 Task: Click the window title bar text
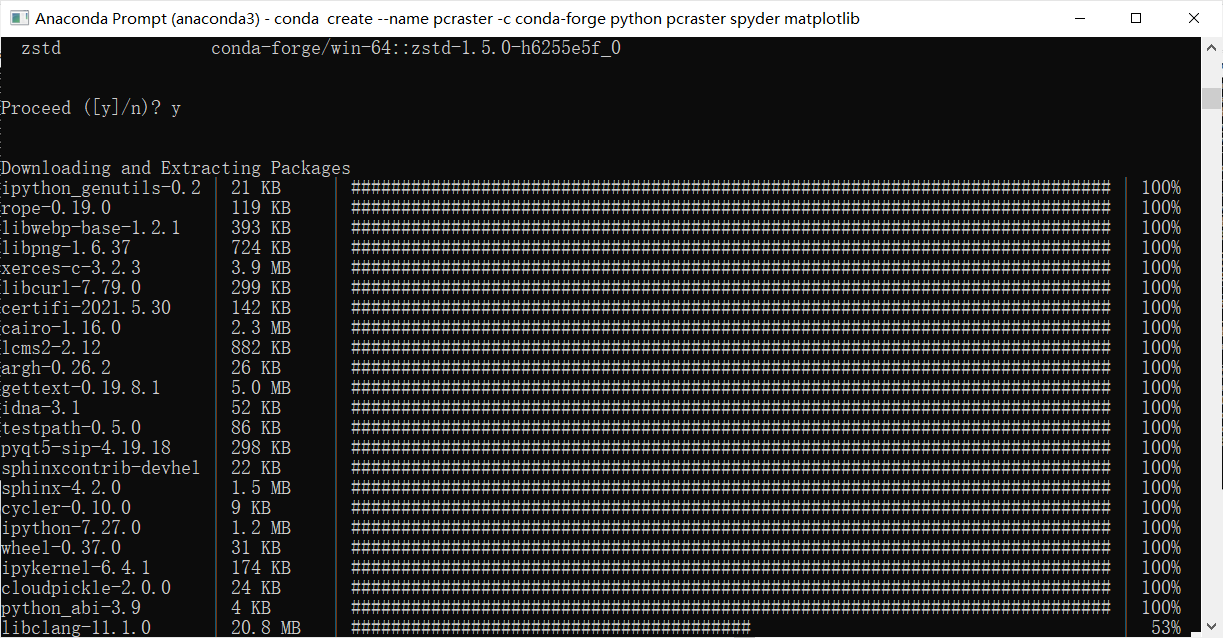pyautogui.click(x=447, y=18)
